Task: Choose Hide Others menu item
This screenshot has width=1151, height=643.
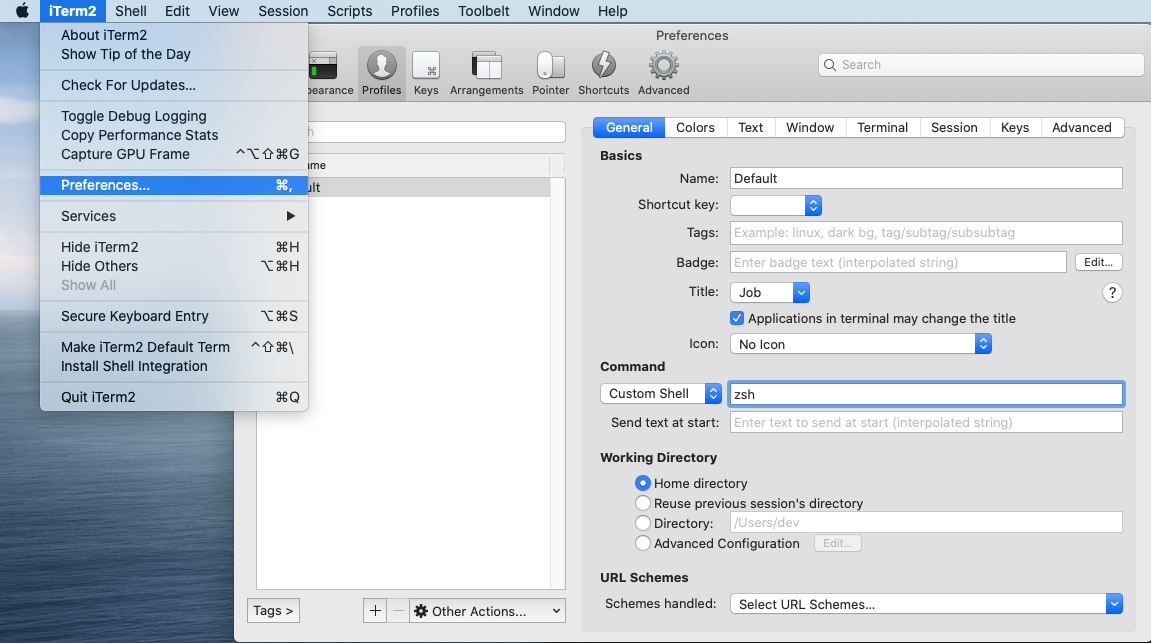Action: click(x=174, y=266)
